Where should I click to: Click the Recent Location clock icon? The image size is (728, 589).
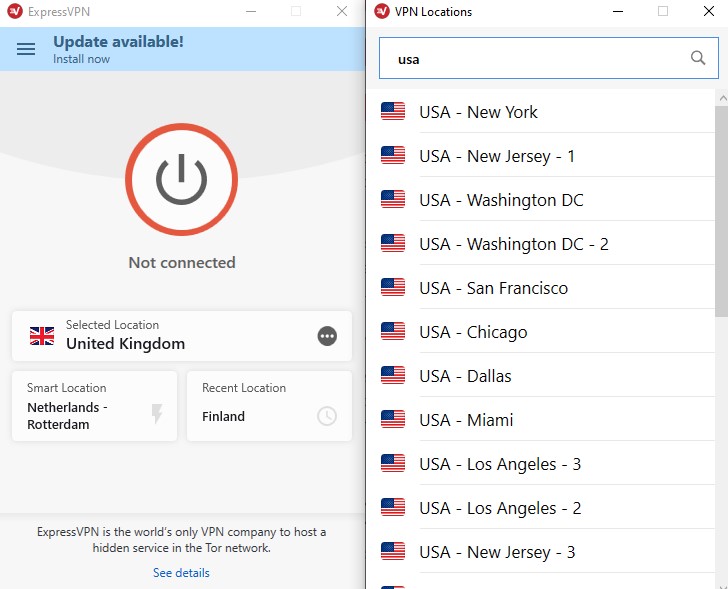[327, 416]
